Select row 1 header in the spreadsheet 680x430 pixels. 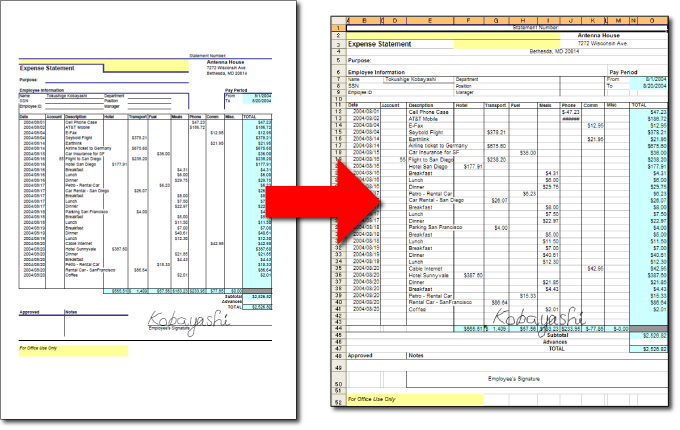tap(338, 28)
